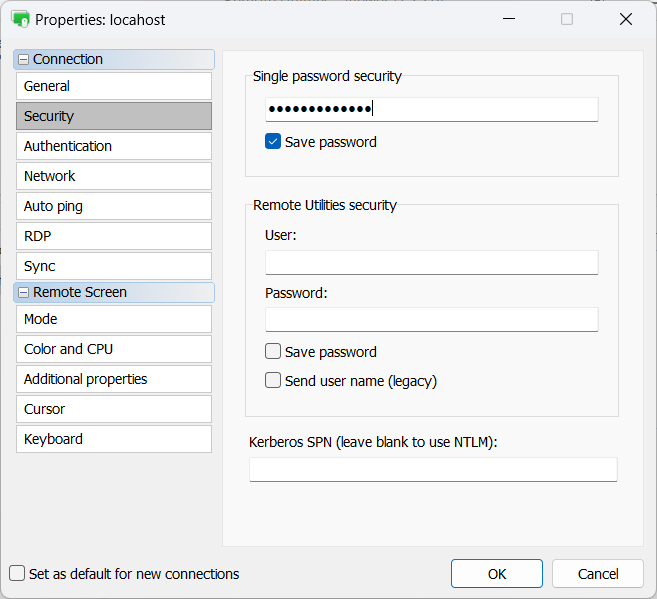Image resolution: width=657 pixels, height=599 pixels.
Task: Open the Auto ping page
Action: 113,206
